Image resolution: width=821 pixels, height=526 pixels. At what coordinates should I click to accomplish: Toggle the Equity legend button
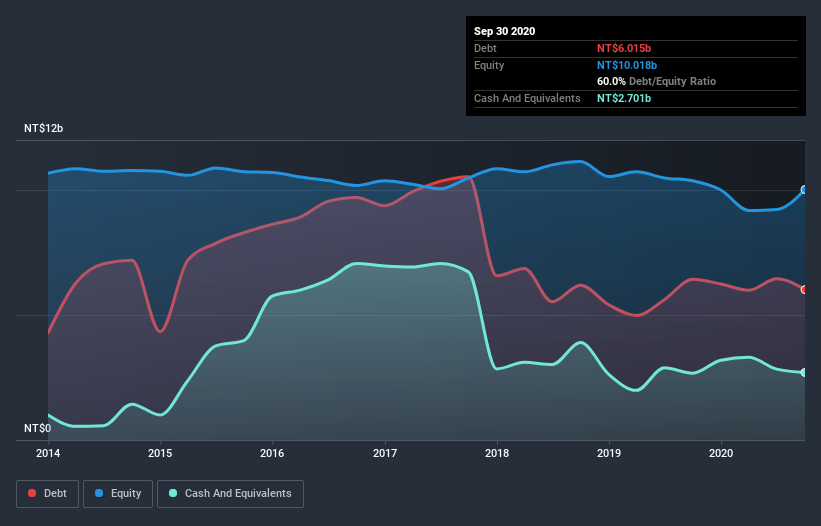click(x=118, y=494)
